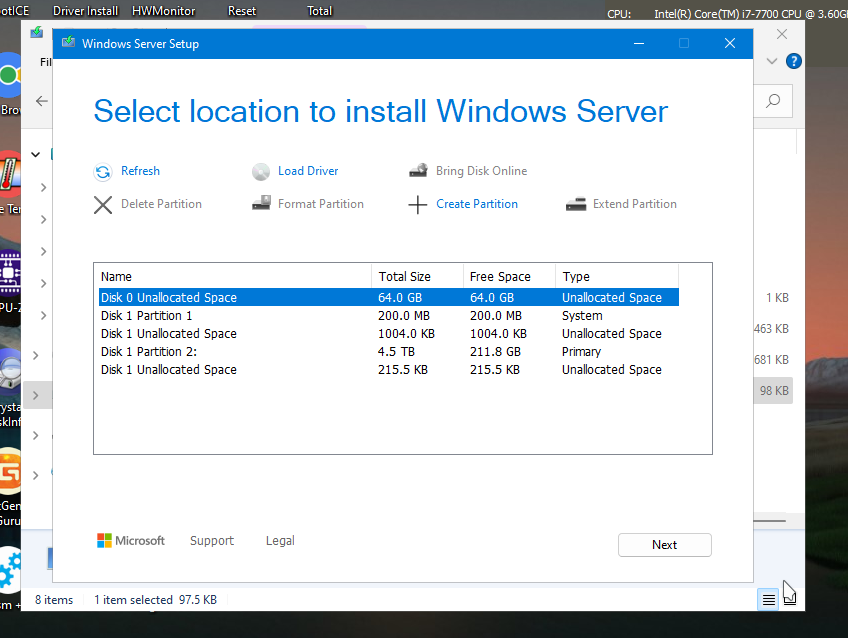The width and height of the screenshot is (848, 638).
Task: Click the Reset item in the top bar
Action: point(242,10)
